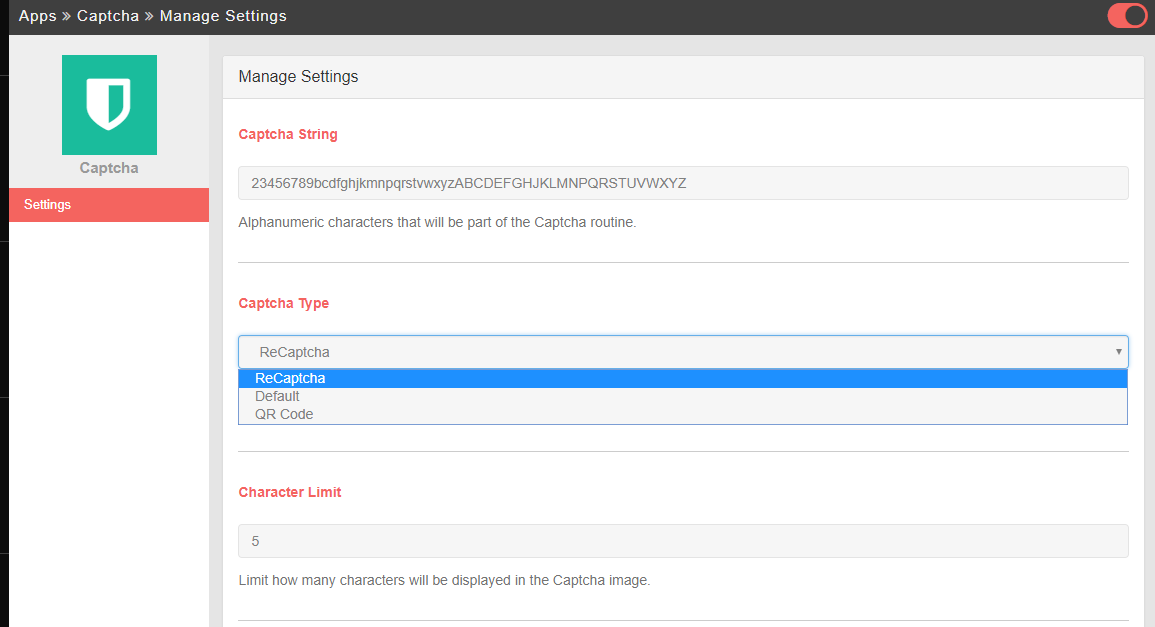Screen dimensions: 1155x627
Task: Click the Captcha name under the logo
Action: coord(109,168)
